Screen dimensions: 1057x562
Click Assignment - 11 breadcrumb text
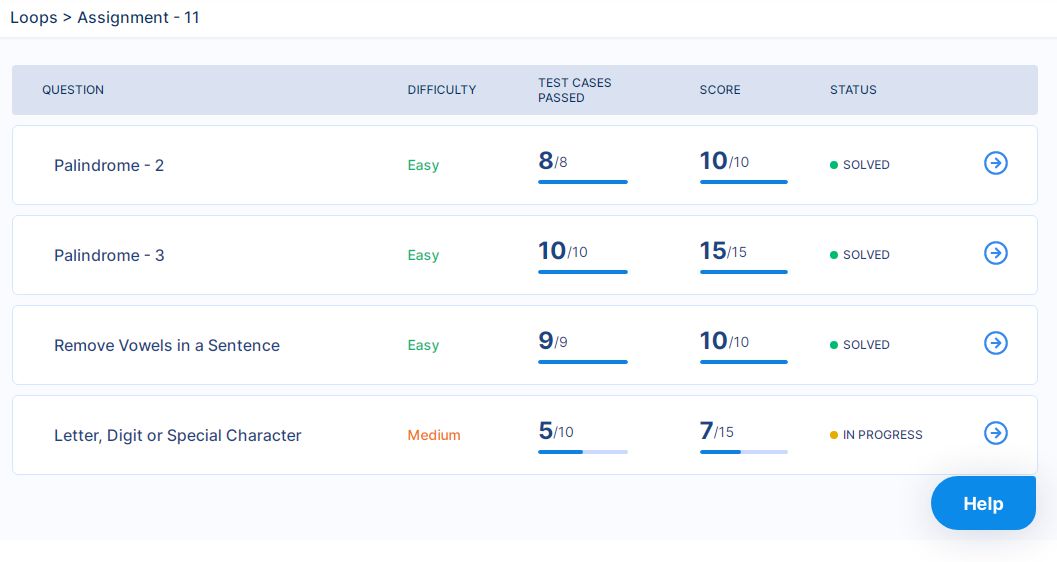[x=138, y=18]
